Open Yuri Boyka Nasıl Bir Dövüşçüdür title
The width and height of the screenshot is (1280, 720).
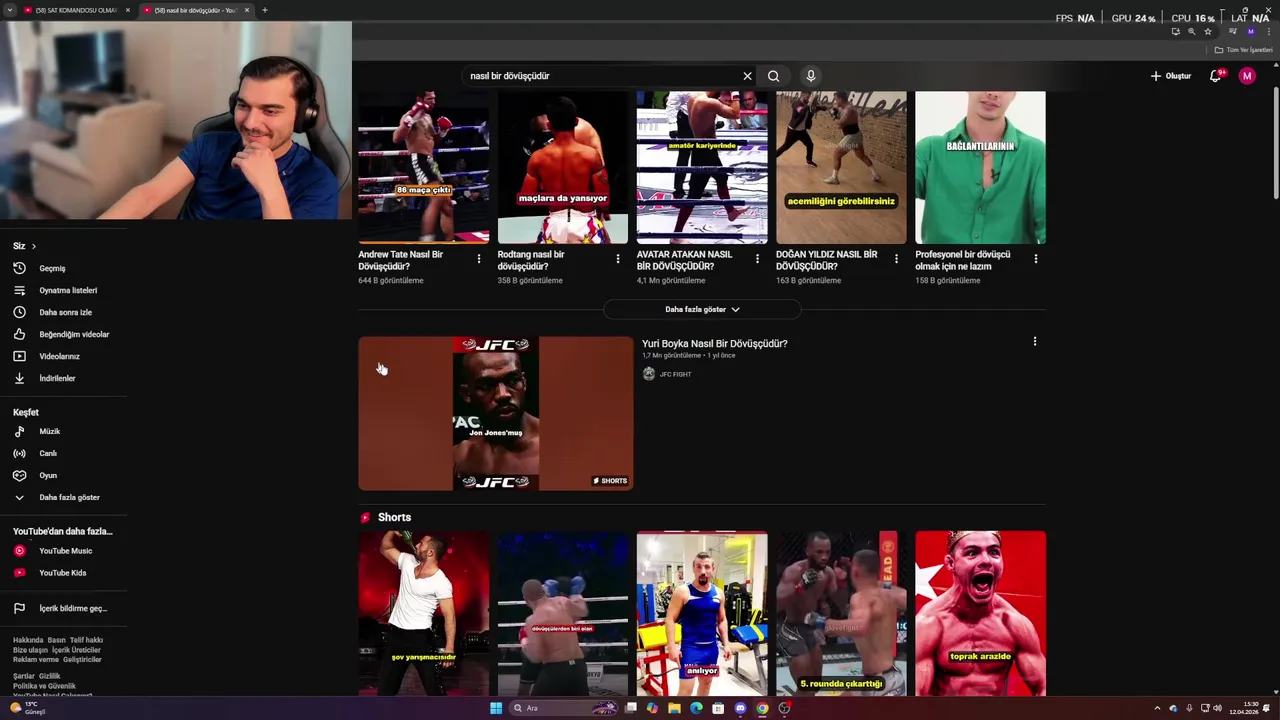(715, 343)
